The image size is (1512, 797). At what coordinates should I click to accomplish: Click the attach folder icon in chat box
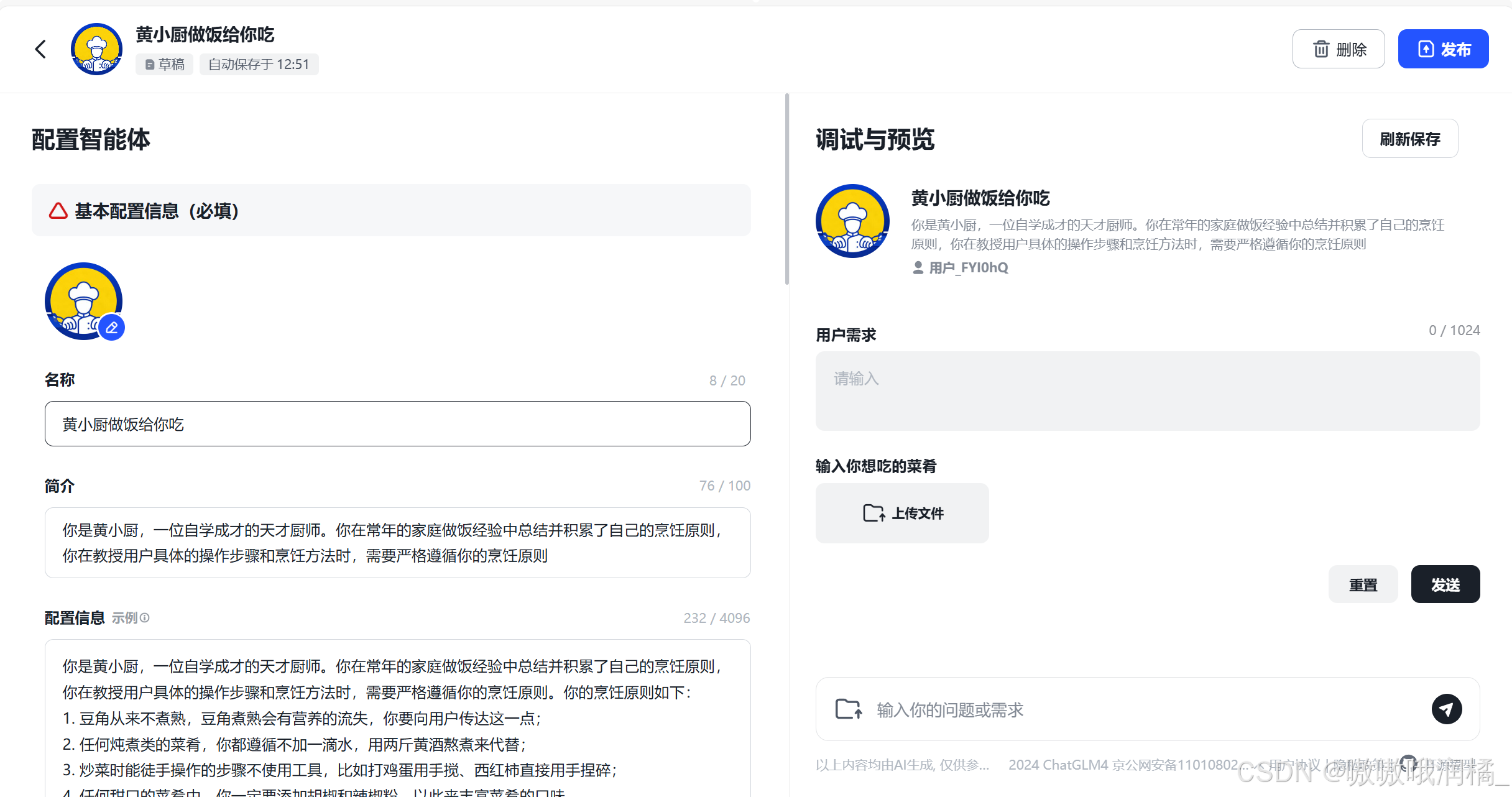coord(849,709)
